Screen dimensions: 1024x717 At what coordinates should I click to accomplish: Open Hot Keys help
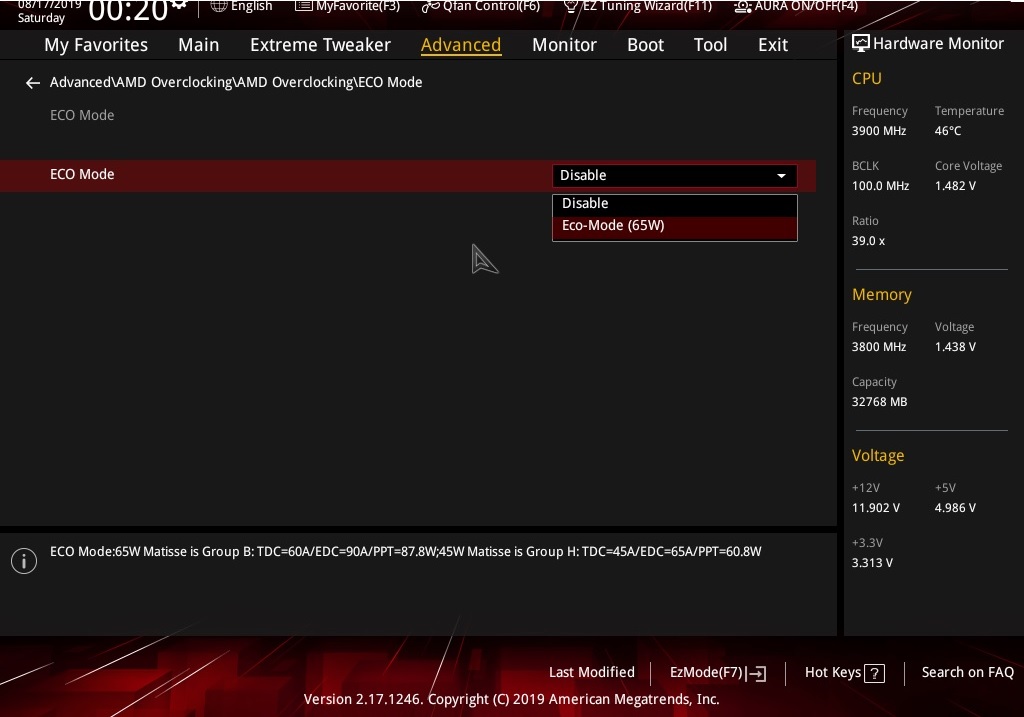pyautogui.click(x=844, y=673)
